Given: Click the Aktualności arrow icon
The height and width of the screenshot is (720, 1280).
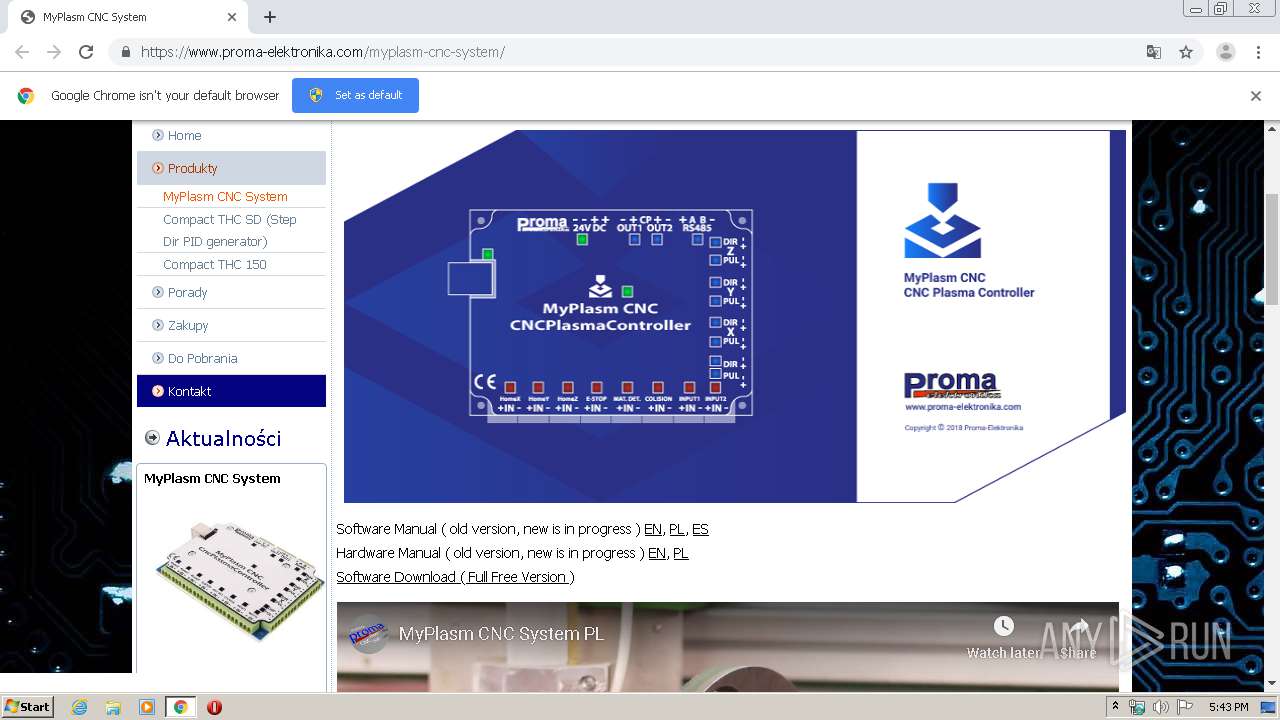Looking at the screenshot, I should click(x=152, y=437).
